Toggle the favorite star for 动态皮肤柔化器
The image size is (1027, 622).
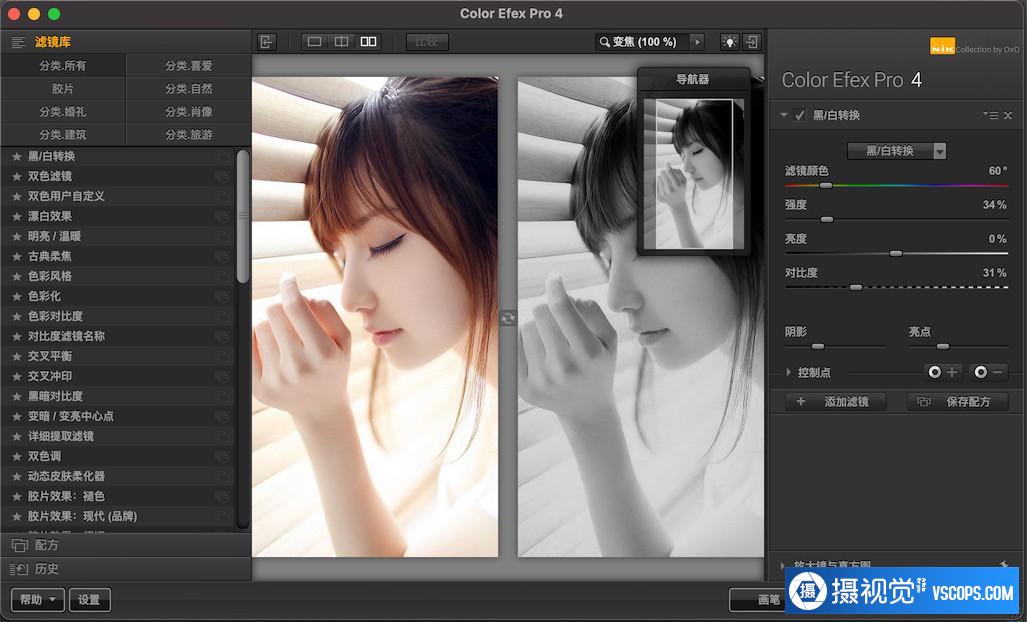[17, 476]
